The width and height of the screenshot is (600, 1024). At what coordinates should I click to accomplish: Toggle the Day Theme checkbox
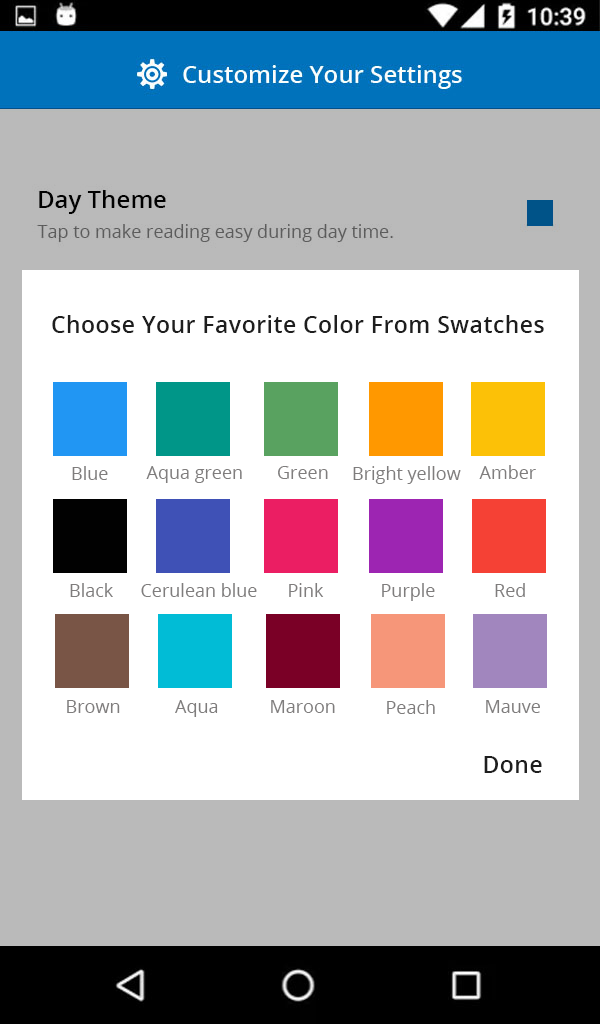point(540,213)
